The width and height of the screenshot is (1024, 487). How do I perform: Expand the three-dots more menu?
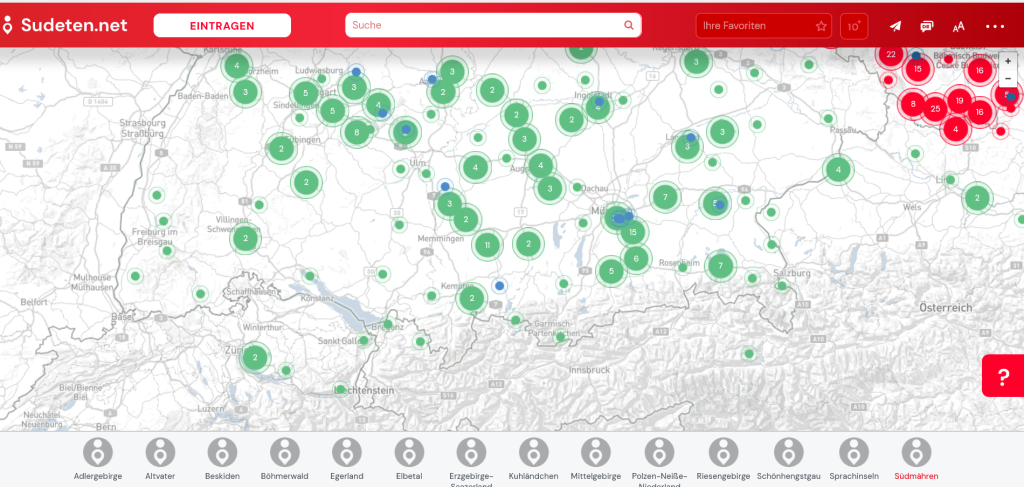994,26
